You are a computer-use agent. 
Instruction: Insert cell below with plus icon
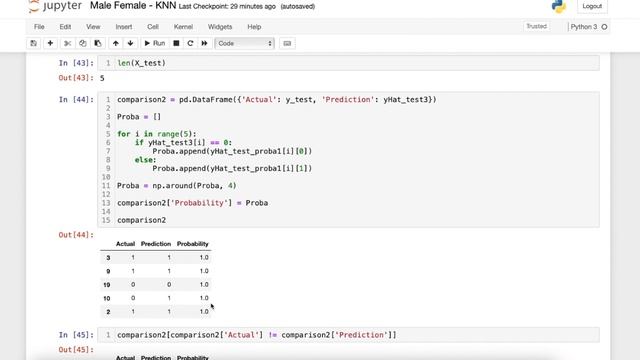coord(50,43)
